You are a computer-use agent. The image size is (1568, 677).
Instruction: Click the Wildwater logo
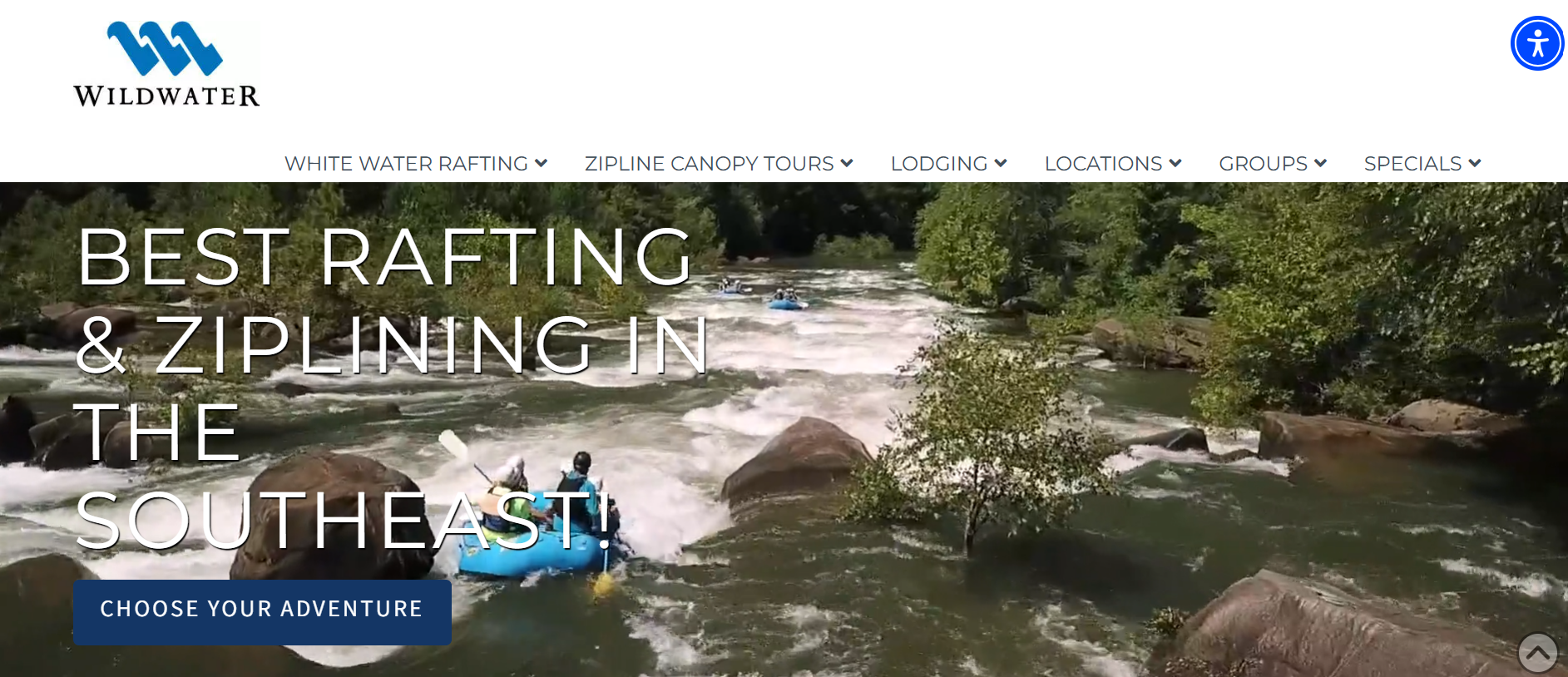coord(166,64)
